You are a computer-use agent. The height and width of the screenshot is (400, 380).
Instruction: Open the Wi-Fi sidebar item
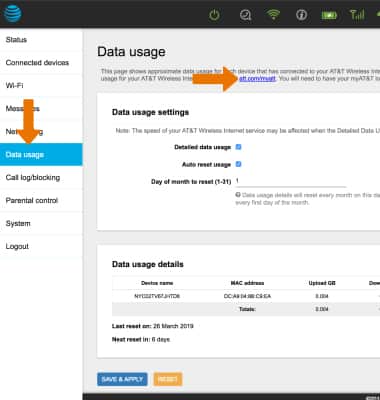[41, 86]
